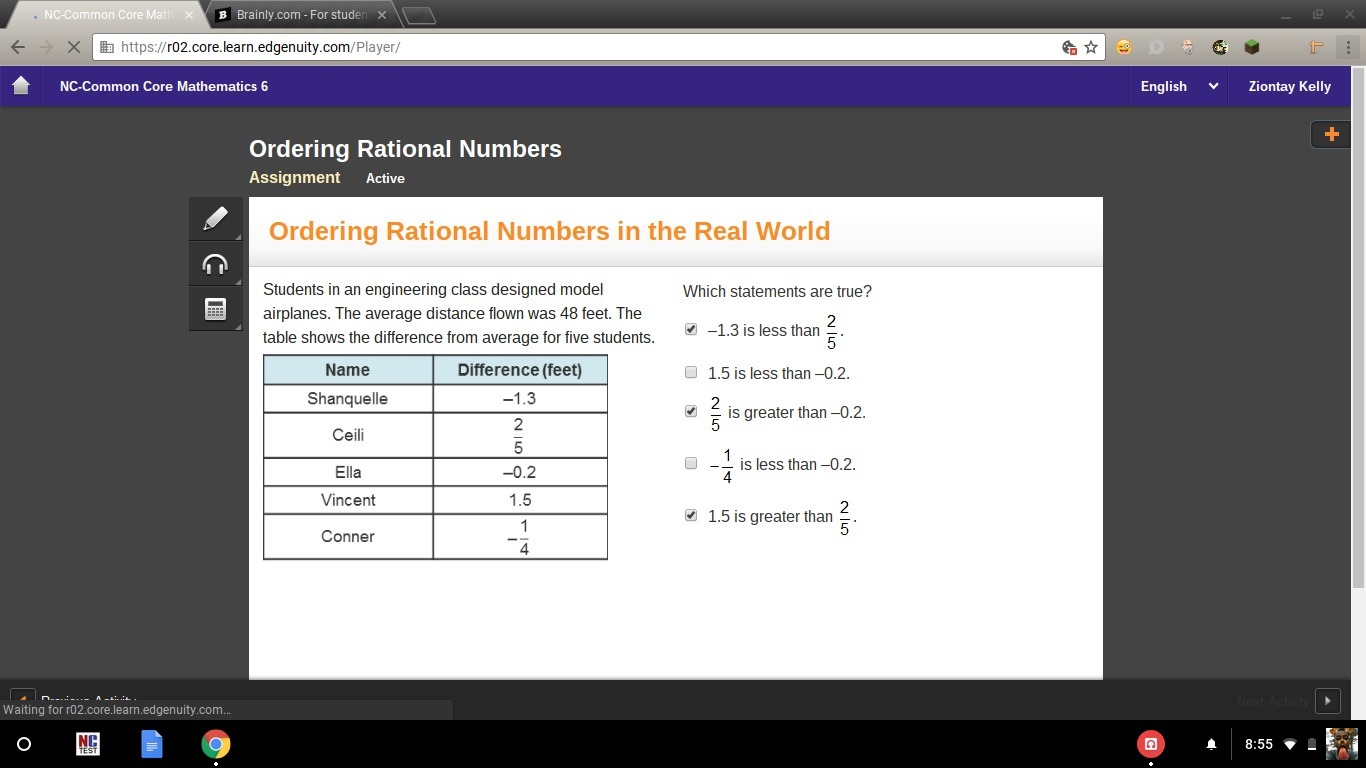Viewport: 1366px width, 768px height.
Task: Check "–1/4 is less than –0.2" checkbox
Action: coord(691,463)
